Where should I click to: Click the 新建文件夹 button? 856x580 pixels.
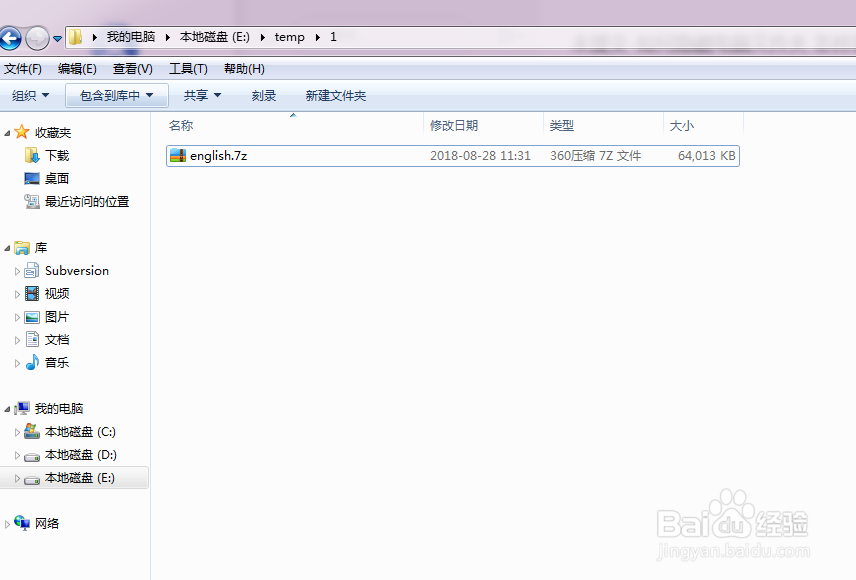tap(336, 96)
